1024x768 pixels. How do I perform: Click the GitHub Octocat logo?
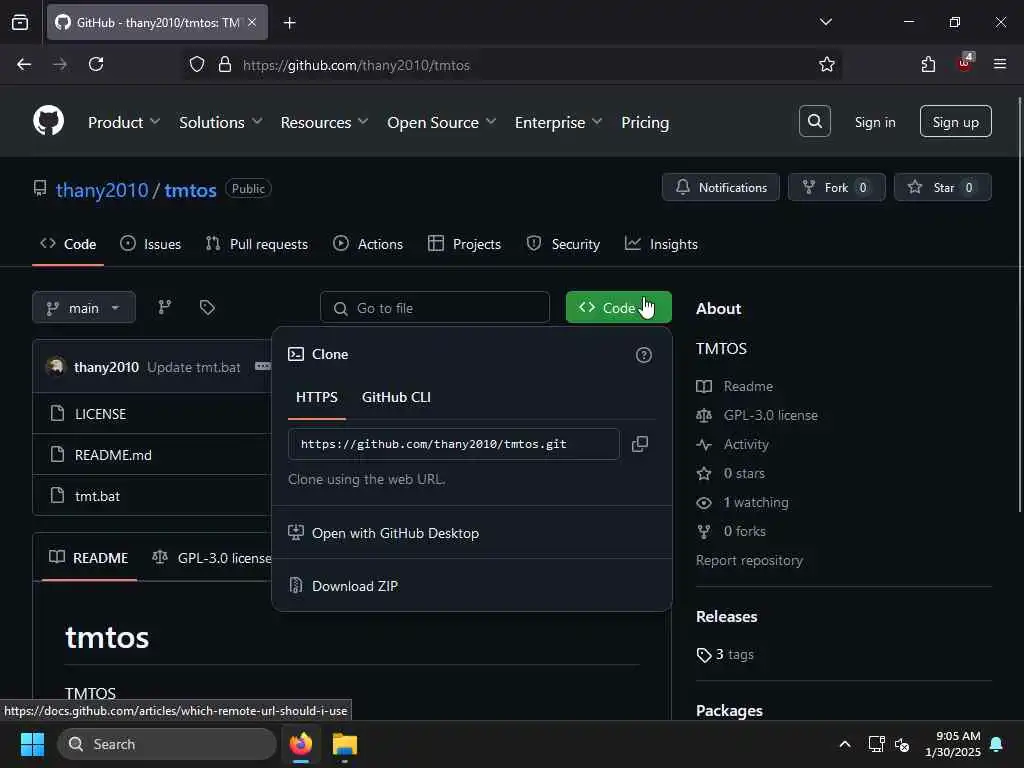point(48,121)
